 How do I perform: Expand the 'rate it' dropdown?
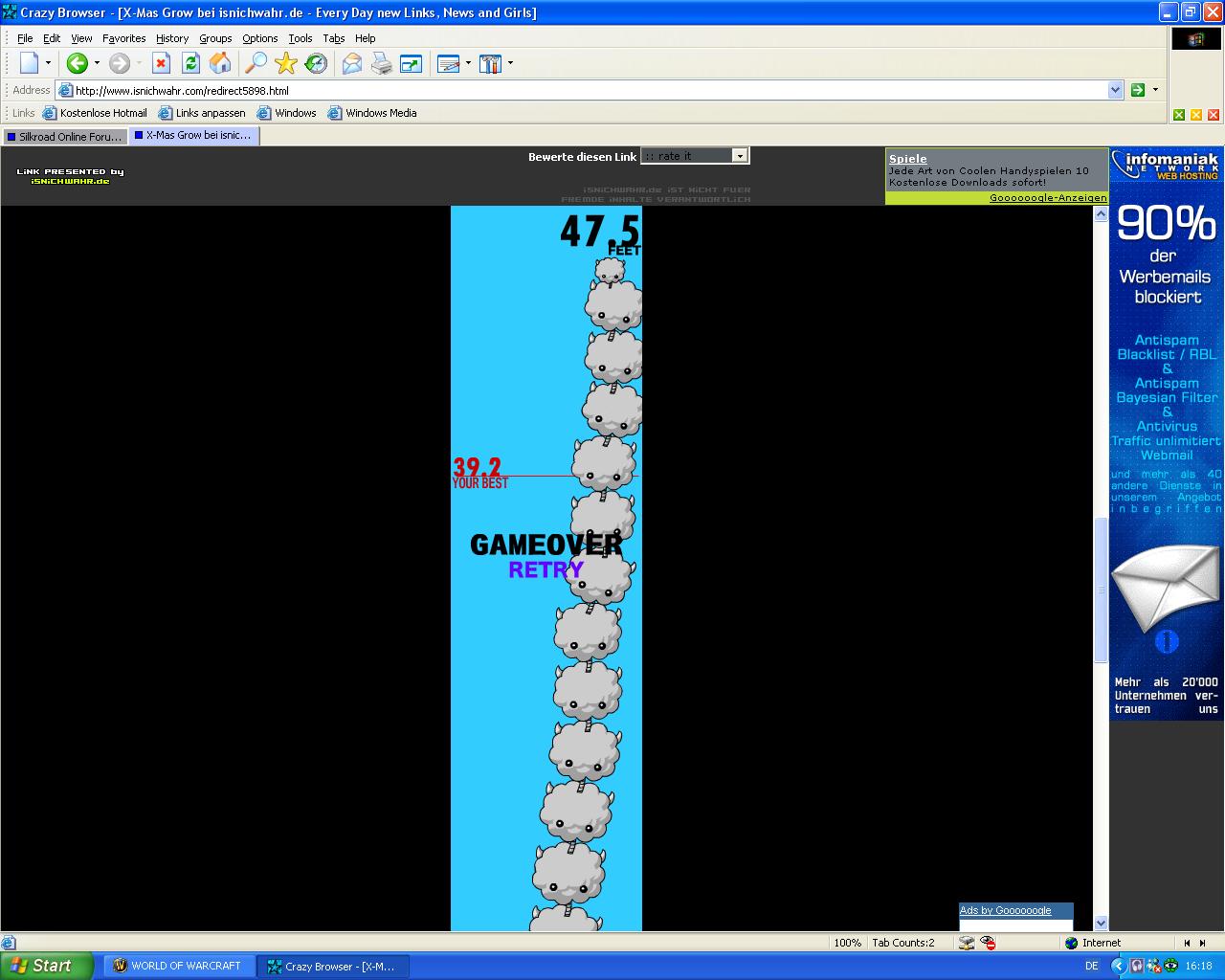pyautogui.click(x=739, y=156)
